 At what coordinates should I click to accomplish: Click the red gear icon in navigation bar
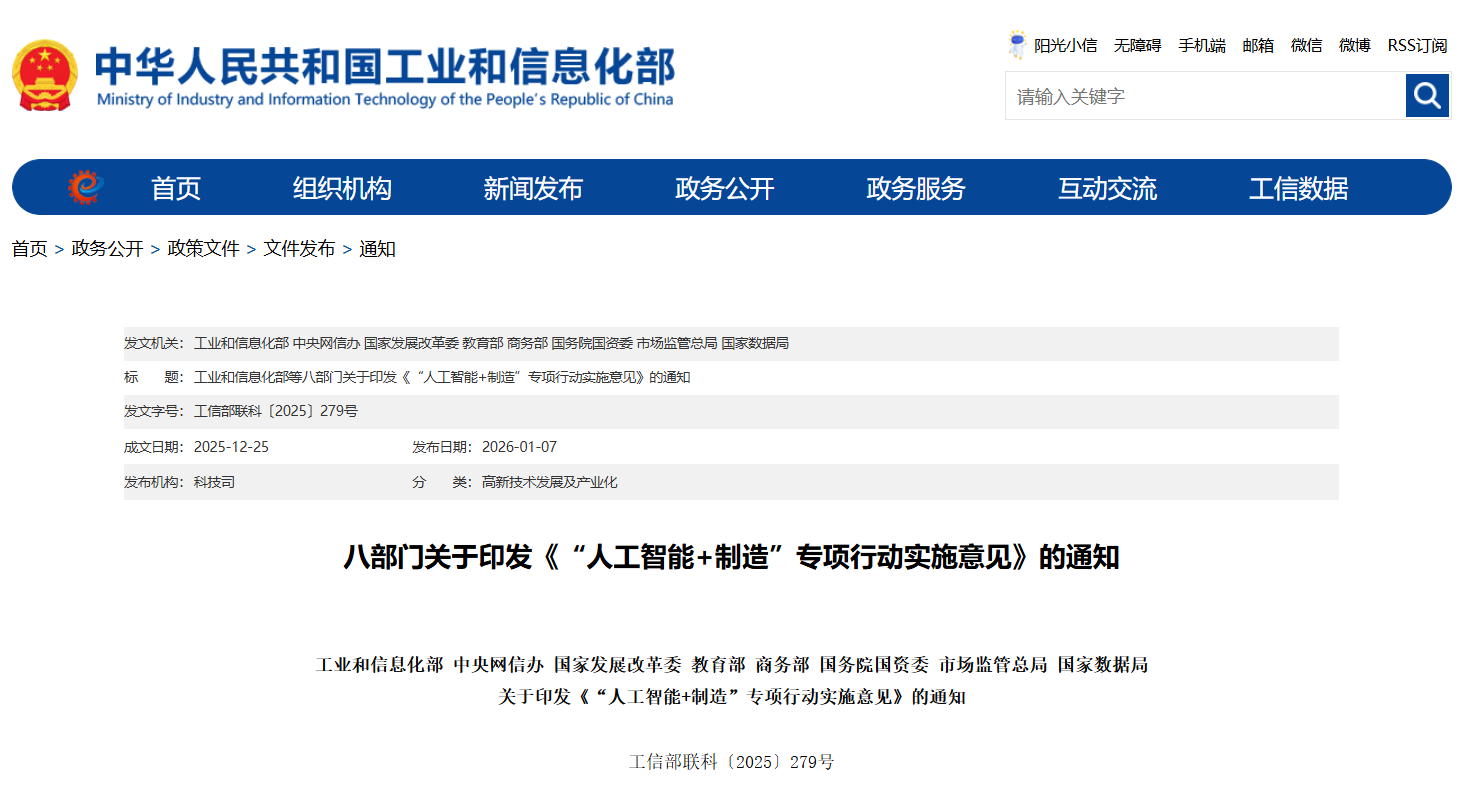(x=86, y=187)
